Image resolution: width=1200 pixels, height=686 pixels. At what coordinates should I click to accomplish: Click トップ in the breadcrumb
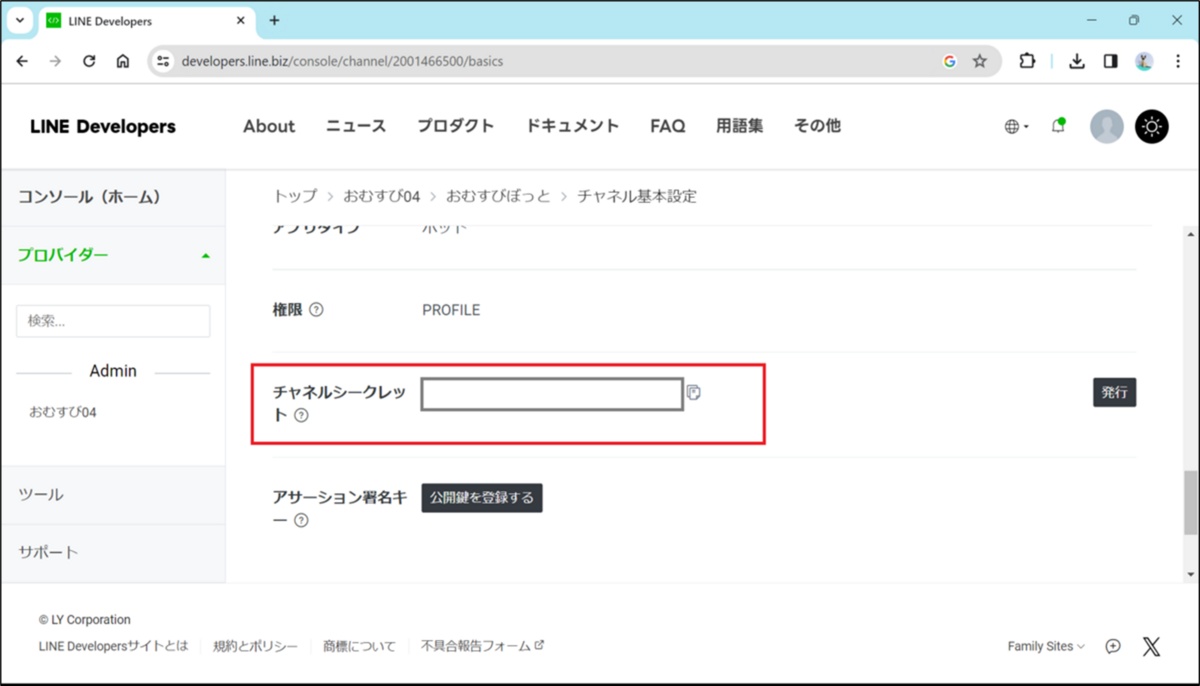click(x=295, y=196)
